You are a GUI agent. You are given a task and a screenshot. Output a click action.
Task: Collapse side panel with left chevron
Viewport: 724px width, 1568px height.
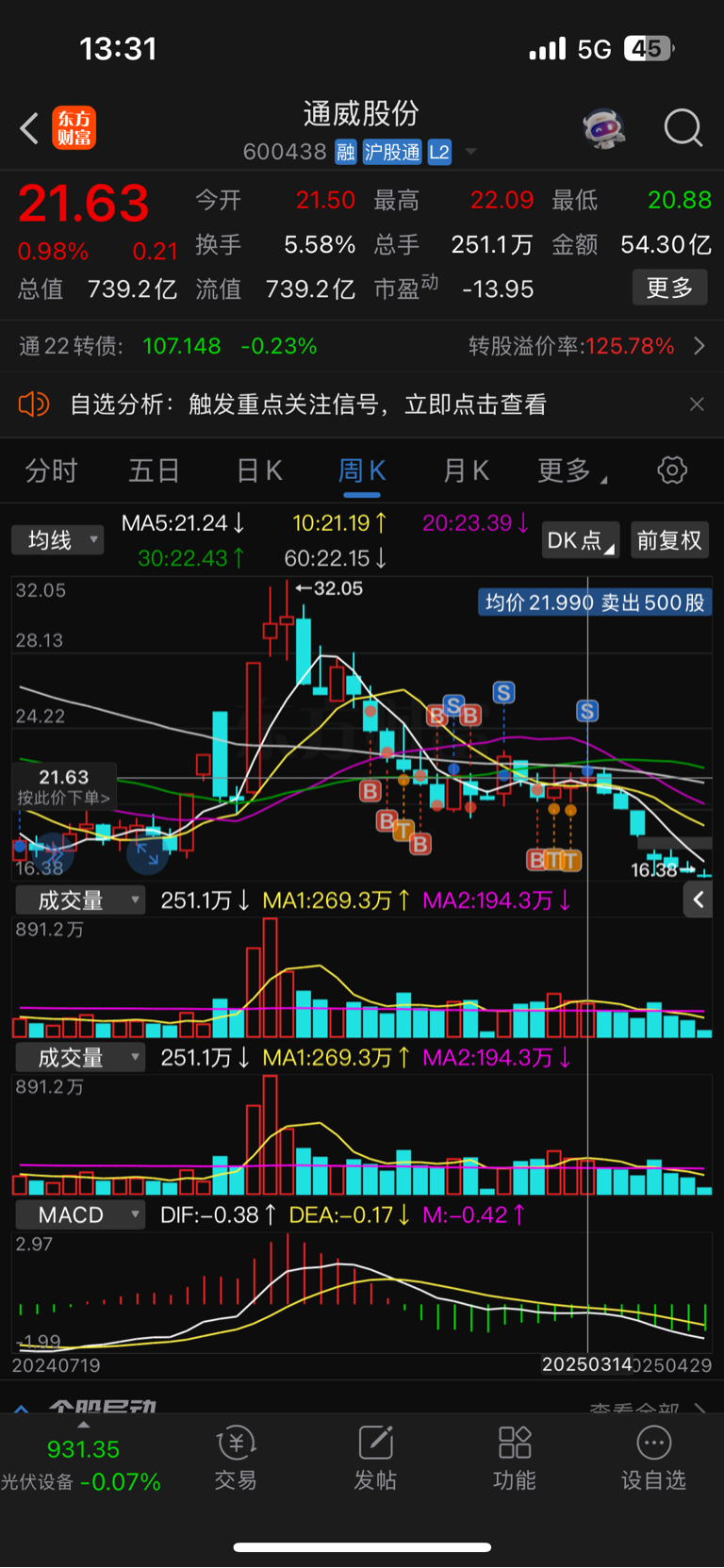[699, 900]
